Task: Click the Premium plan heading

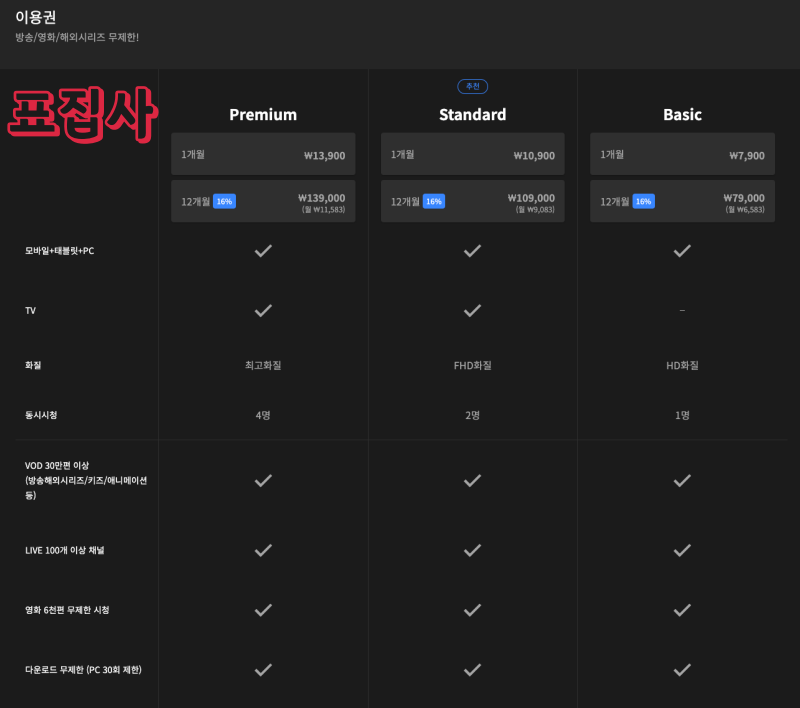Action: pyautogui.click(x=263, y=115)
